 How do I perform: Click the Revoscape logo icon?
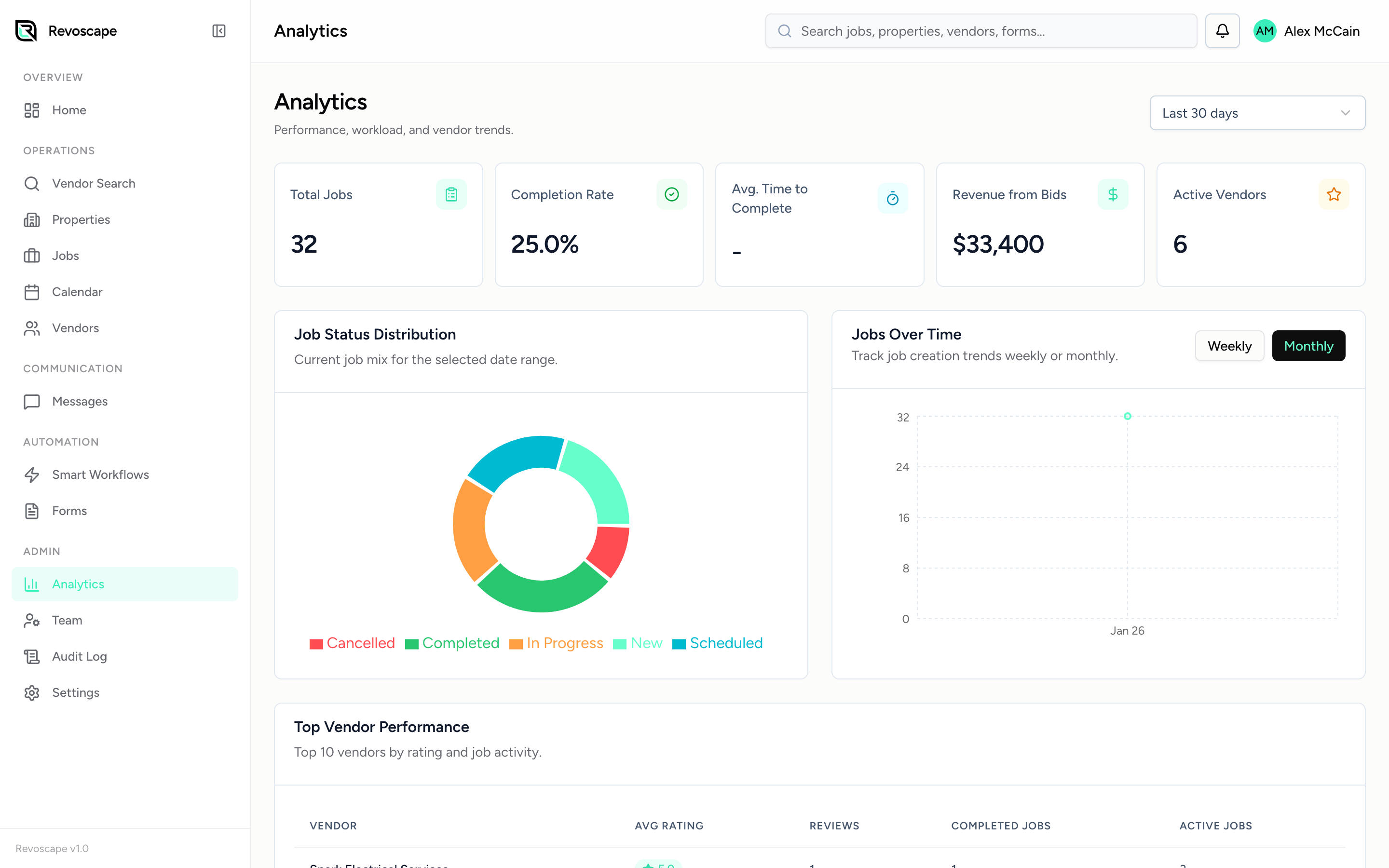[25, 30]
